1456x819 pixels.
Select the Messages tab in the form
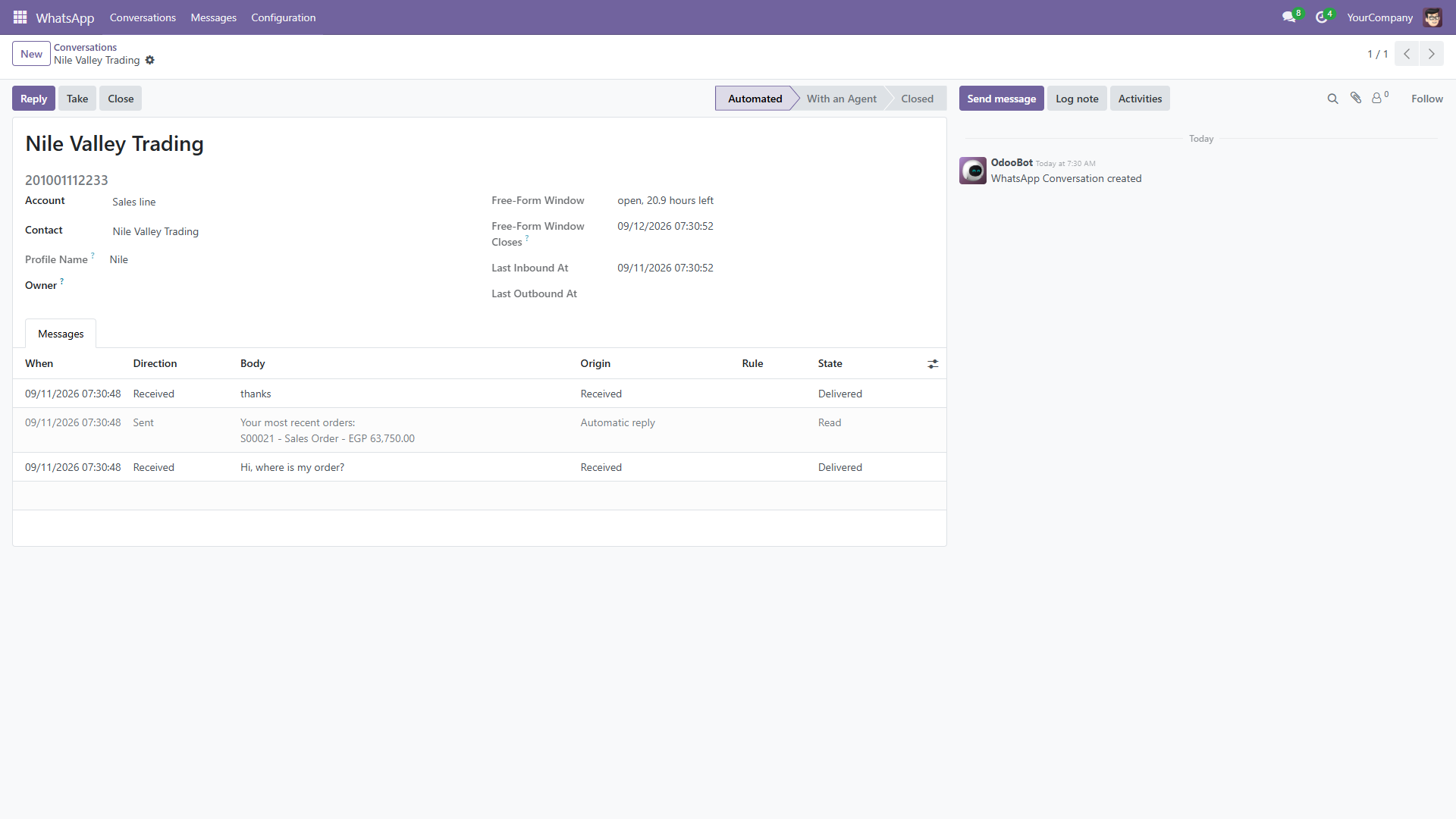coord(61,334)
